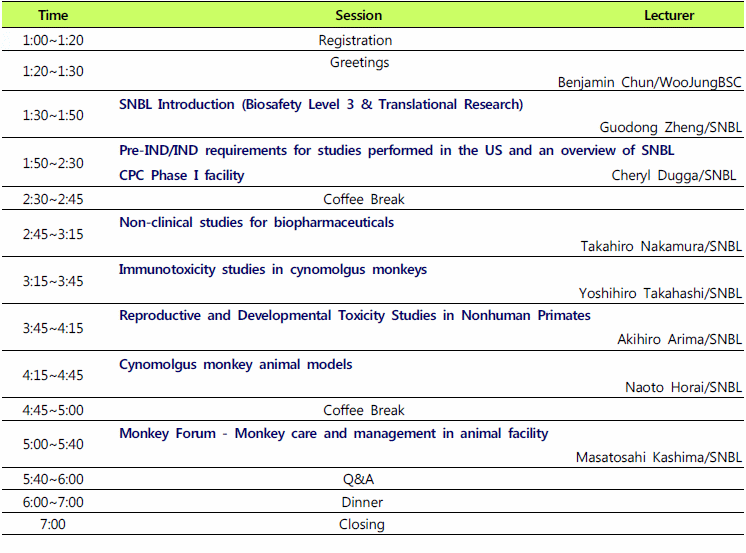The image size is (746, 553).
Task: Click lecturer 'Takahiro Nakamura/SNBL'
Action: [x=661, y=246]
